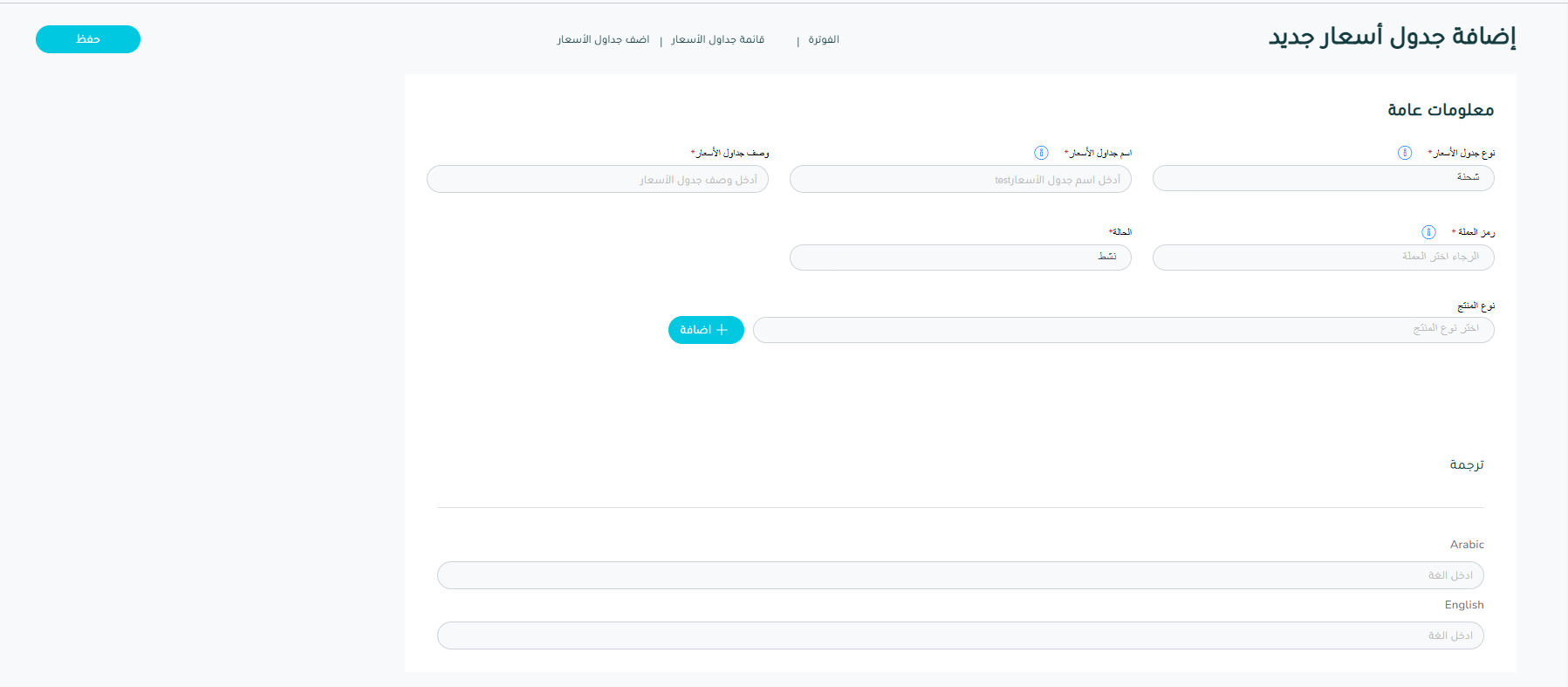Focus the اسم جداول الأسعار name input
Image resolution: width=1568 pixels, height=687 pixels.
click(x=960, y=180)
